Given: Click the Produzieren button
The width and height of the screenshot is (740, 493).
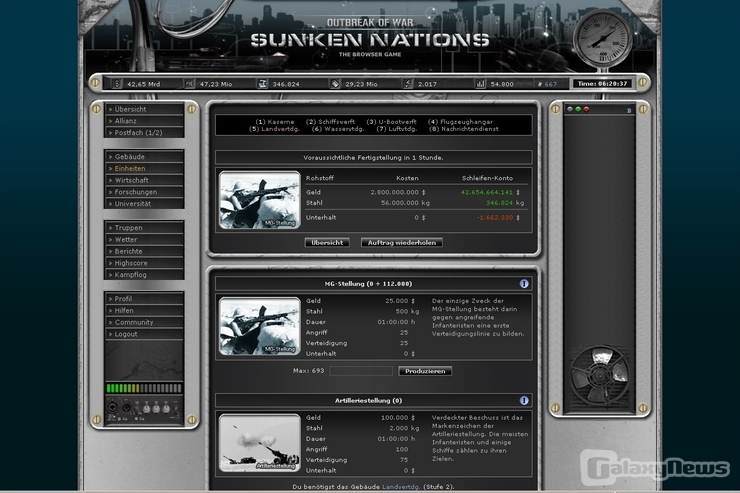Looking at the screenshot, I should [425, 371].
